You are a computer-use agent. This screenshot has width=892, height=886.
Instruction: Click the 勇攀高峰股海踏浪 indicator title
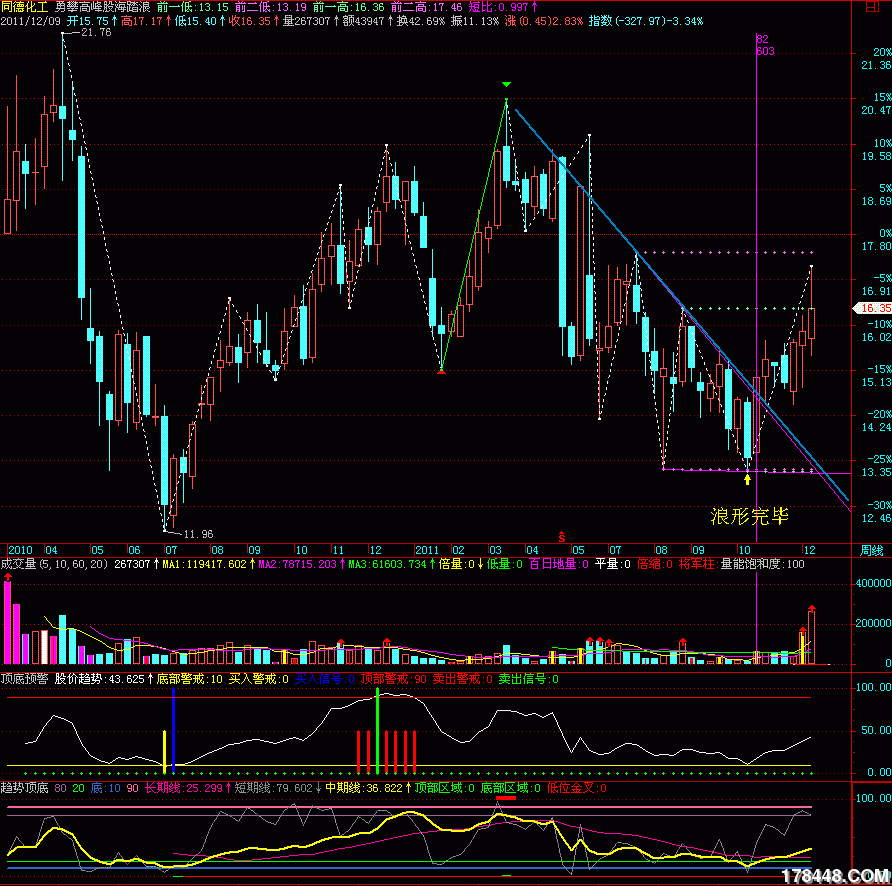[x=102, y=7]
